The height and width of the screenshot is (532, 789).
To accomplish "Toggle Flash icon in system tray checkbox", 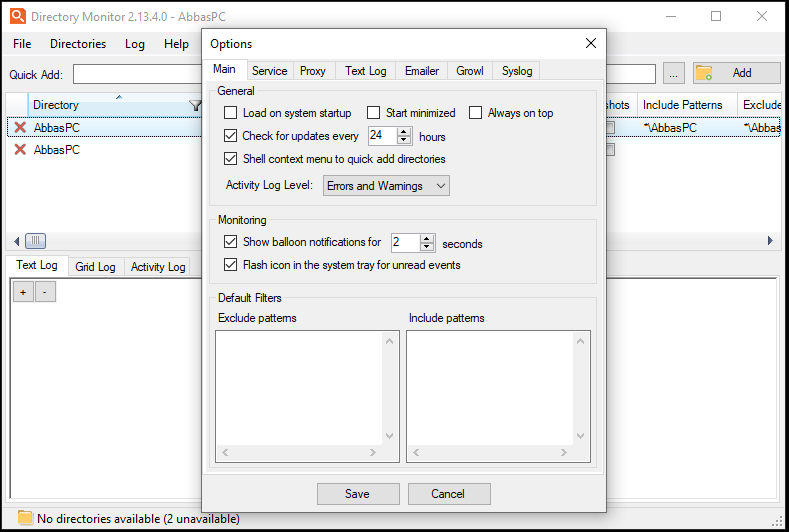I will tap(230, 265).
